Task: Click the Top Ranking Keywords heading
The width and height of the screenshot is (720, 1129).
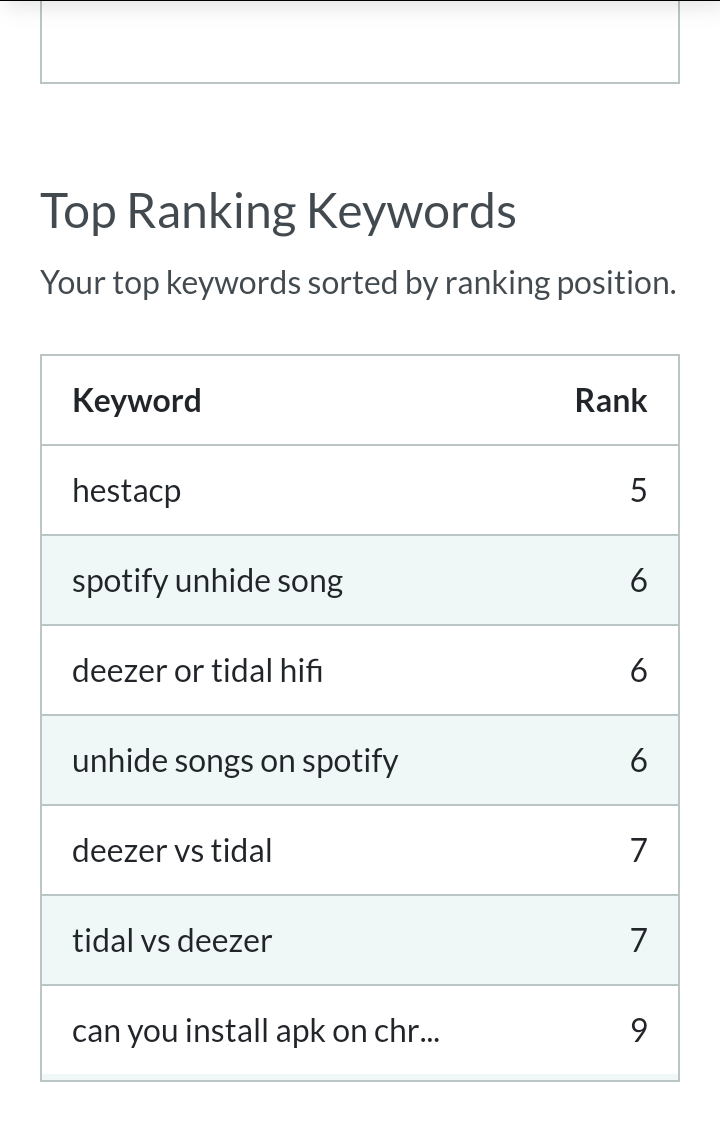Action: tap(278, 211)
